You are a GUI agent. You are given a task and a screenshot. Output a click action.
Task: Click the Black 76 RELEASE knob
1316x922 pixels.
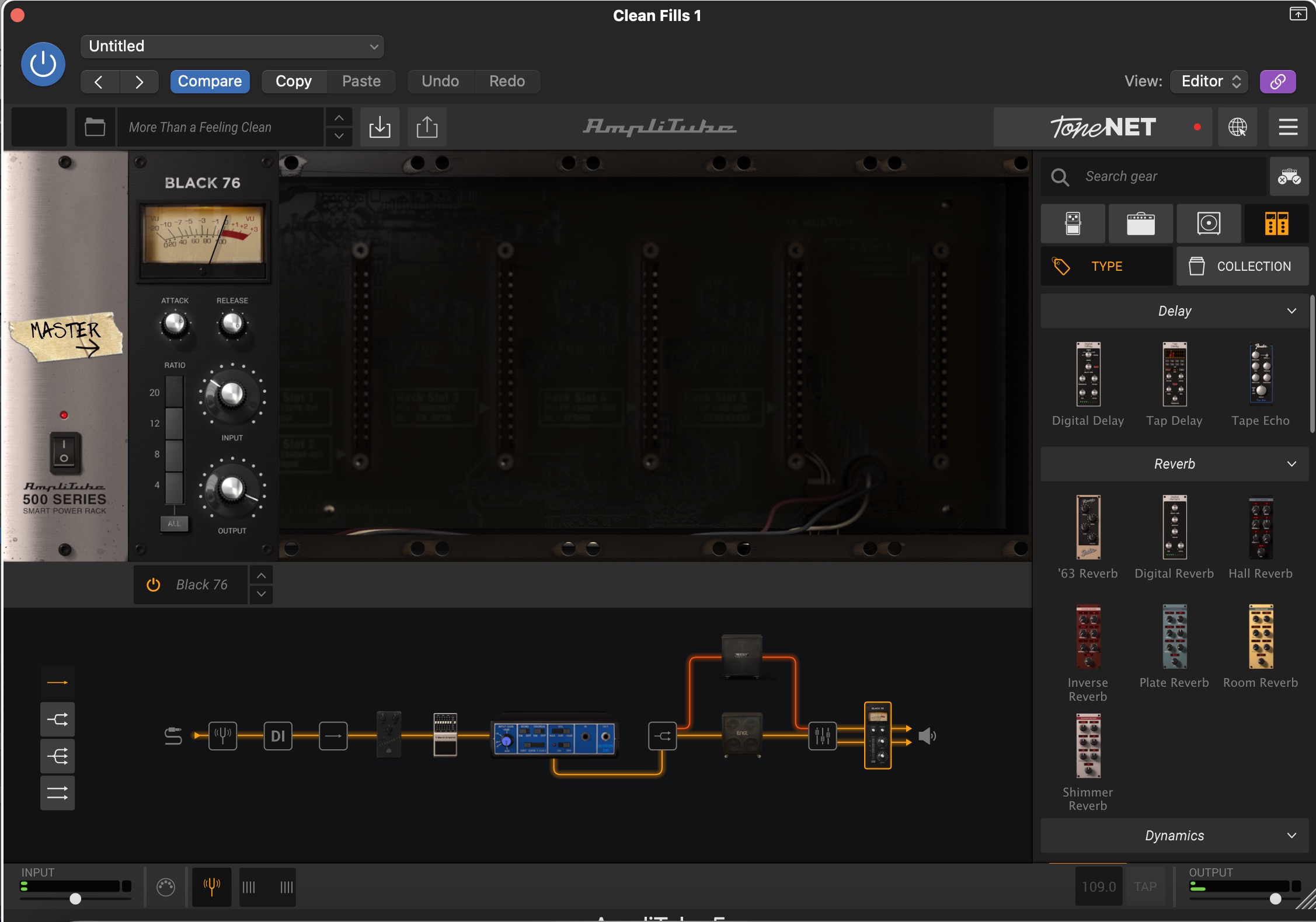[232, 324]
